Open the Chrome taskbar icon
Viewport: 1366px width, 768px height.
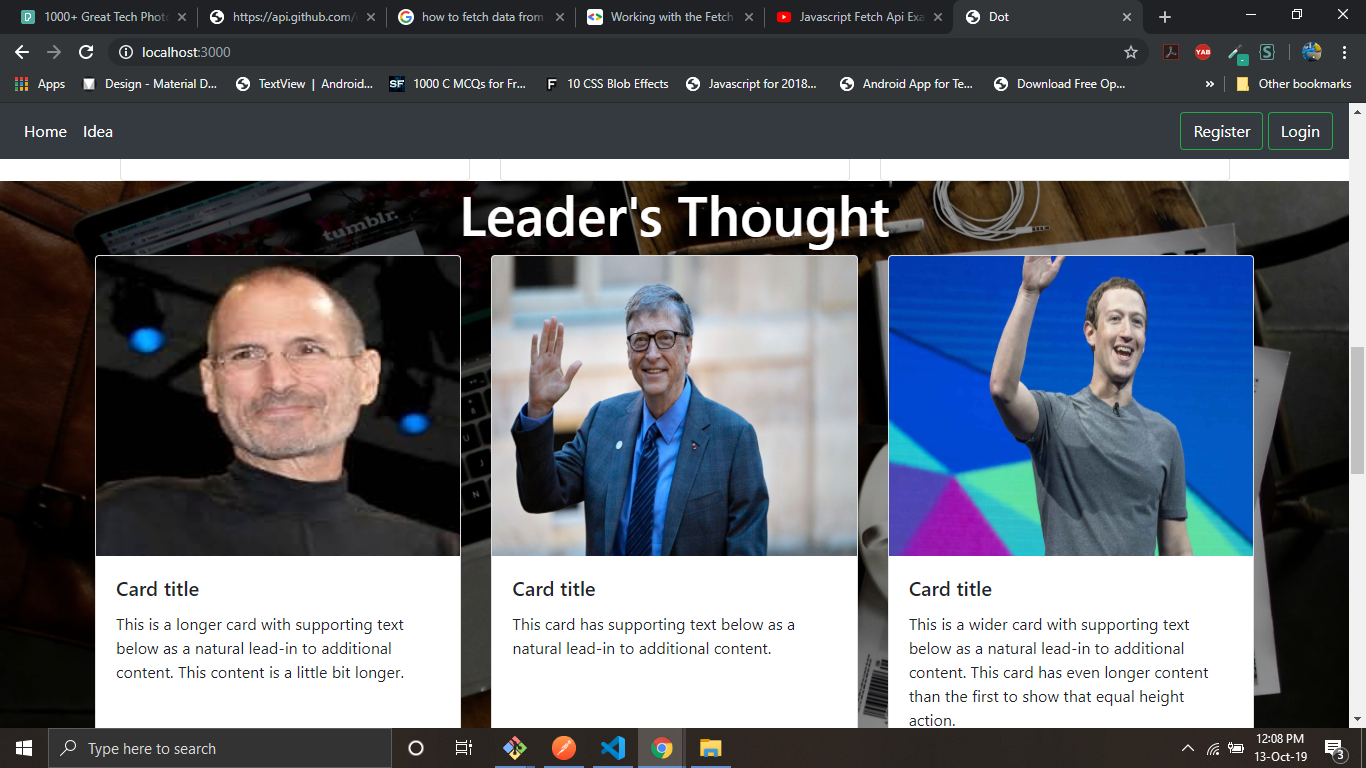pos(661,748)
